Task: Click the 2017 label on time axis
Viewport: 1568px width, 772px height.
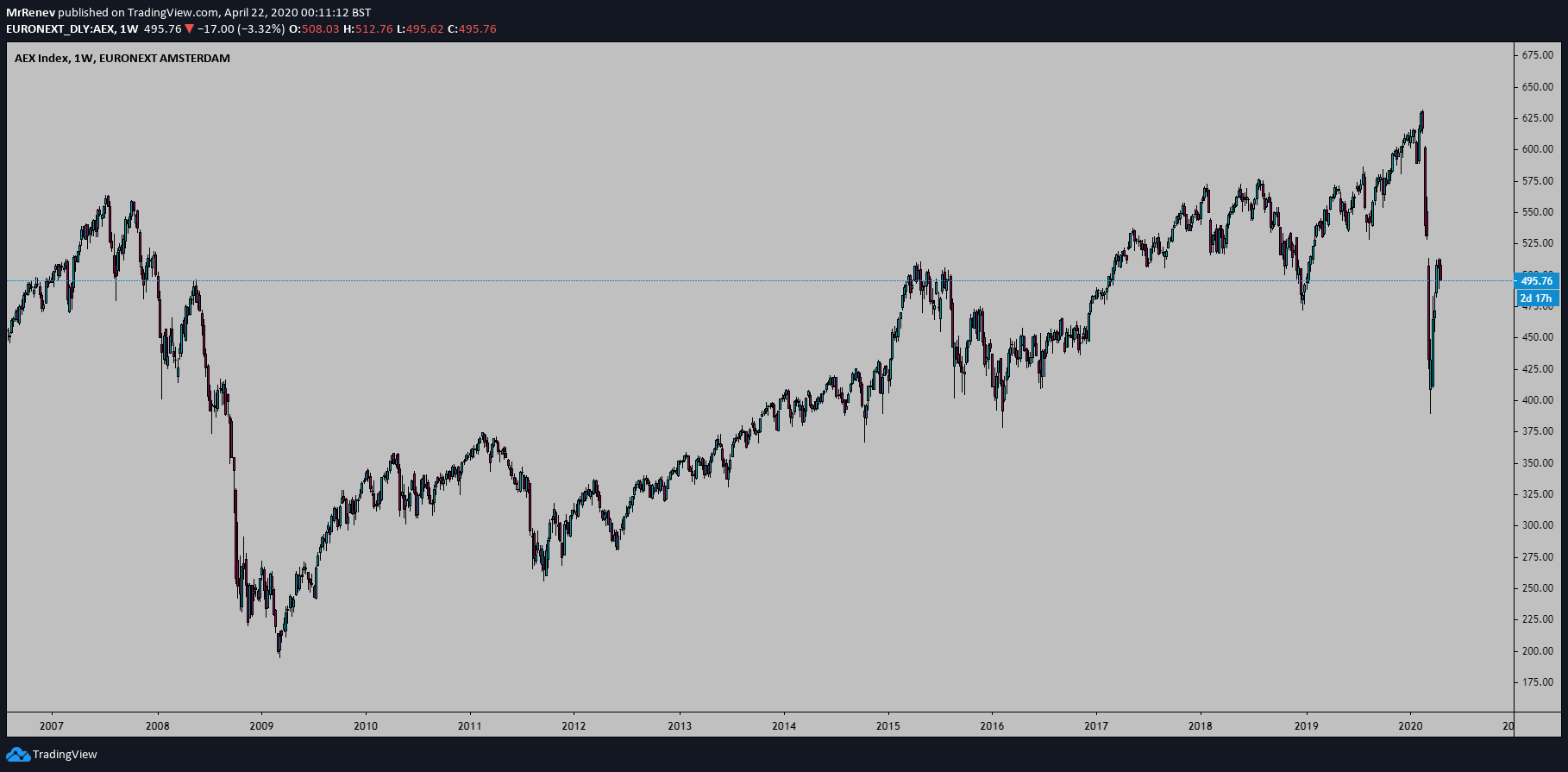Action: tap(1096, 726)
